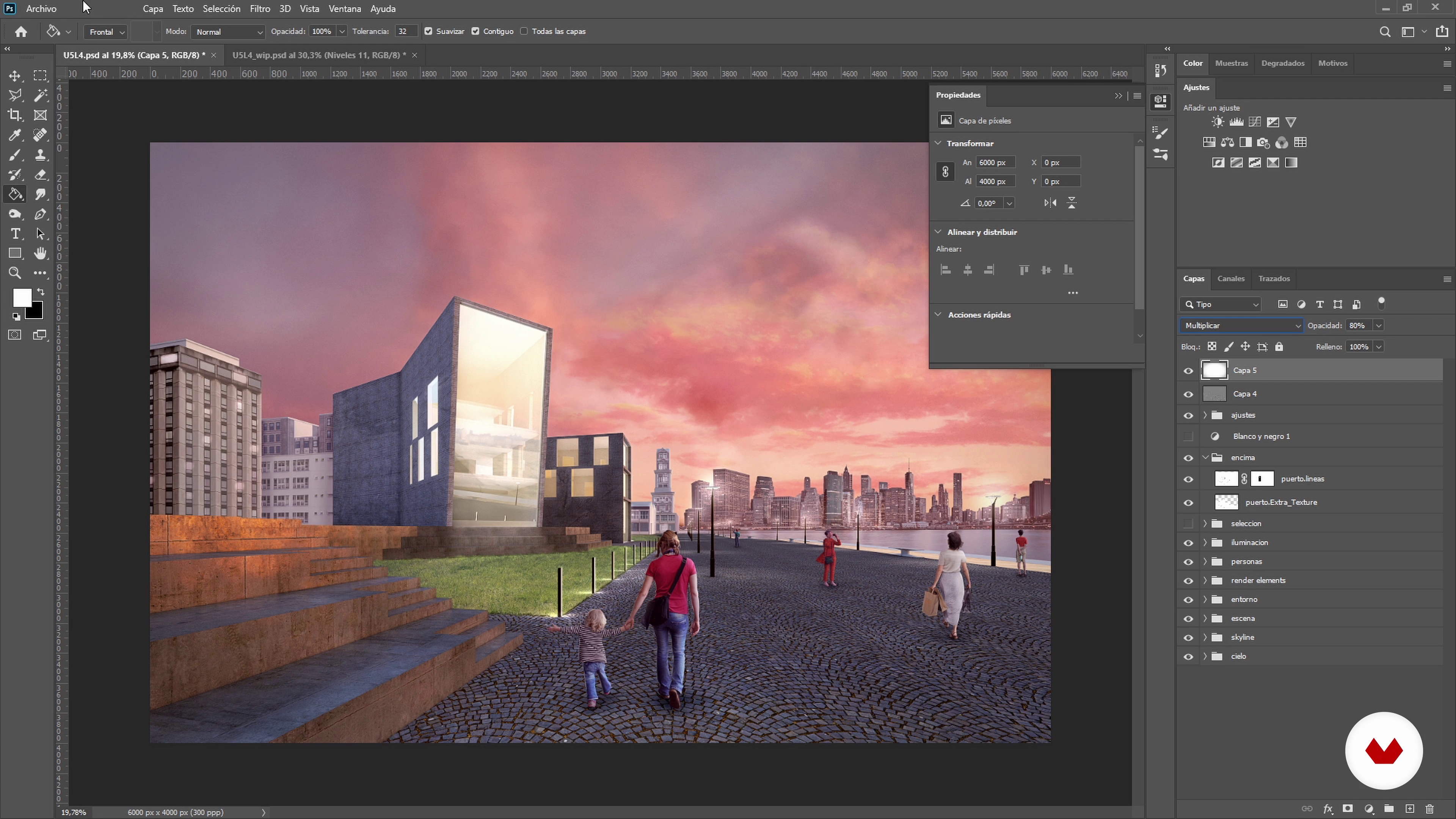
Task: Open the search icon in top right
Action: (1384, 31)
